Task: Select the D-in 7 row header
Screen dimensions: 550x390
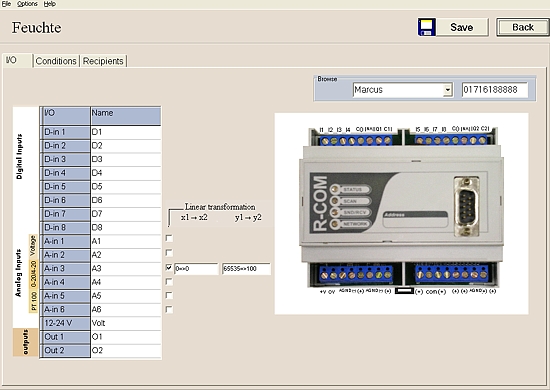Action: [x=65, y=214]
